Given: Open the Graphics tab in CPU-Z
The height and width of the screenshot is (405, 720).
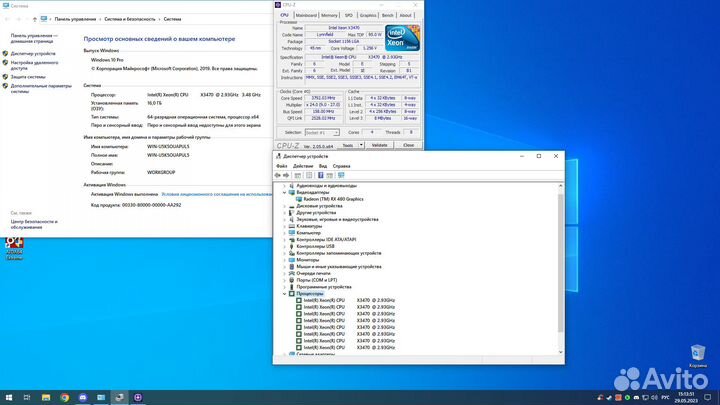Looking at the screenshot, I should pyautogui.click(x=368, y=15).
